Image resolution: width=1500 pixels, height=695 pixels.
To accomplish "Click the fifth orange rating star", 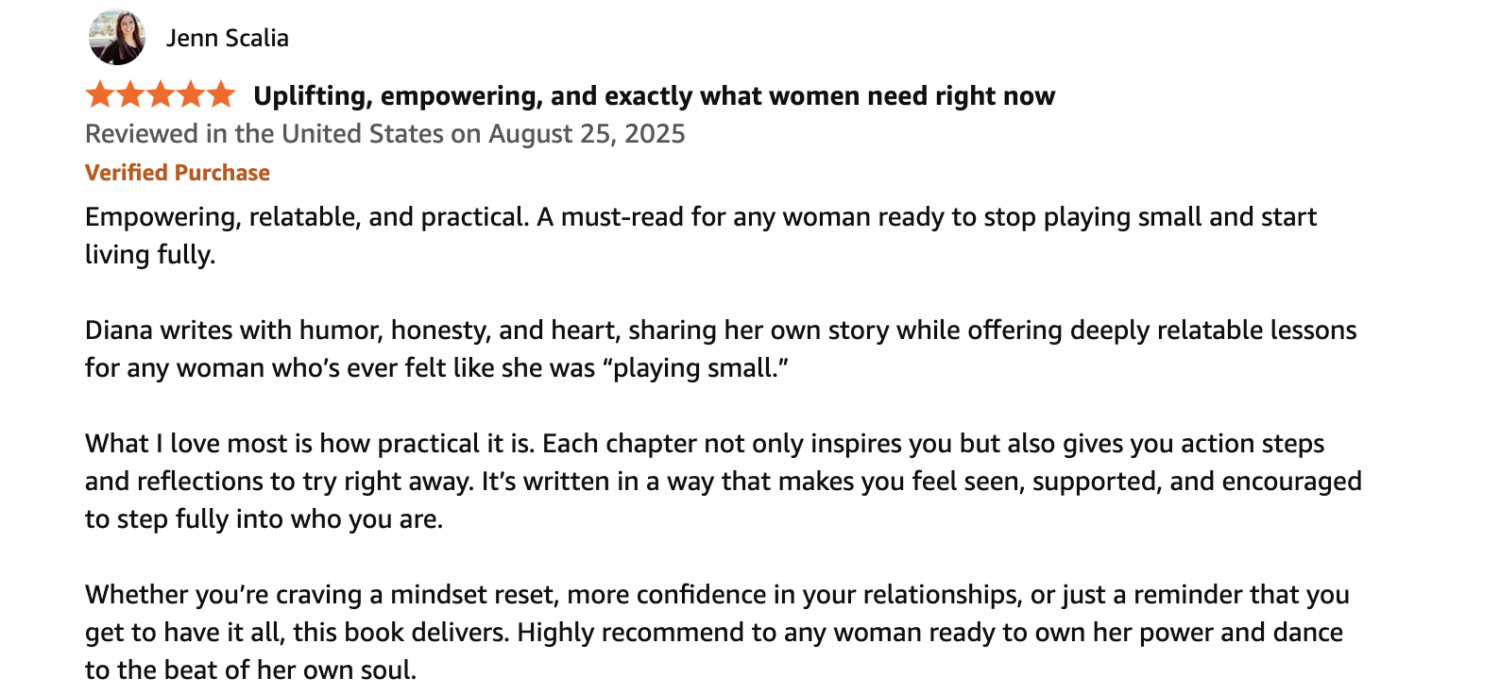I will click(x=220, y=95).
